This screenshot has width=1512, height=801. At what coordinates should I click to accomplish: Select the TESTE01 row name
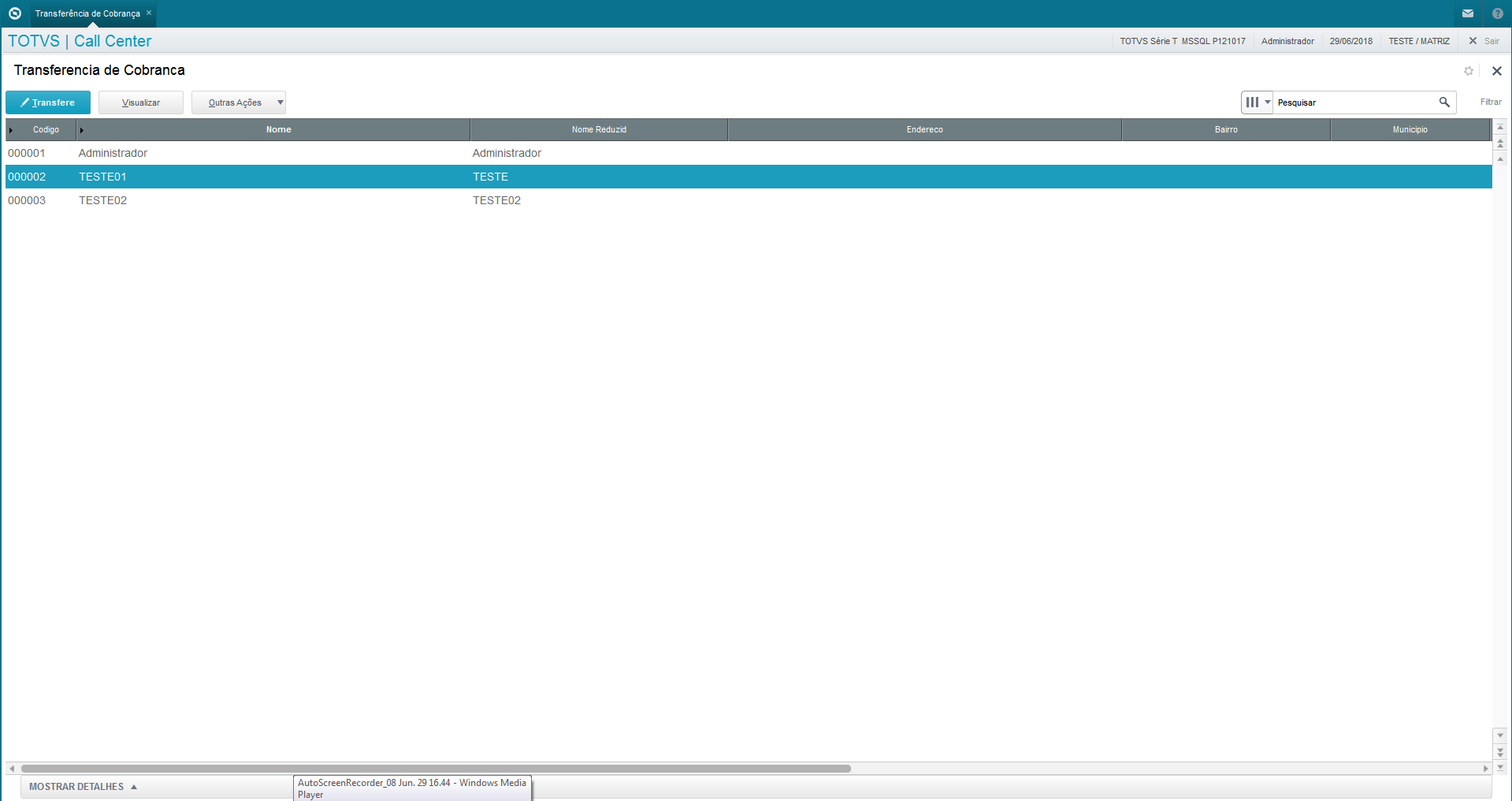102,177
